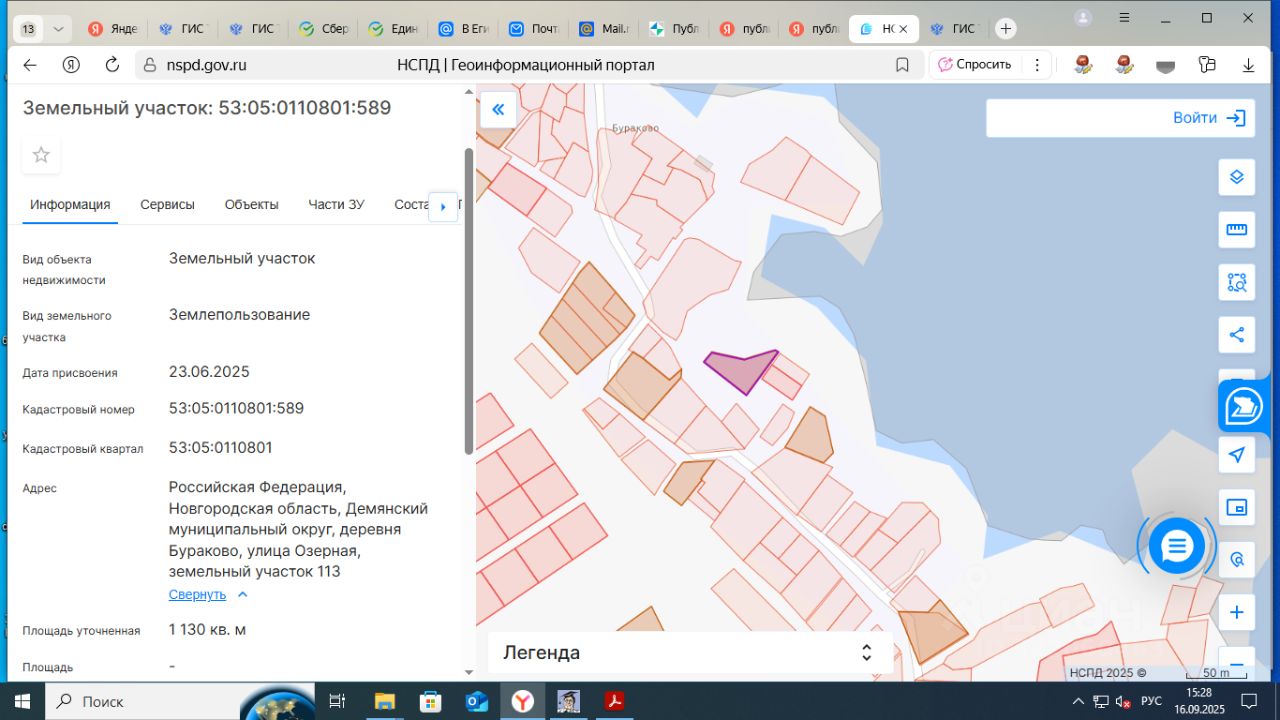Image resolution: width=1280 pixels, height=720 pixels.
Task: Click the highlighted purple land plot
Action: 740,371
